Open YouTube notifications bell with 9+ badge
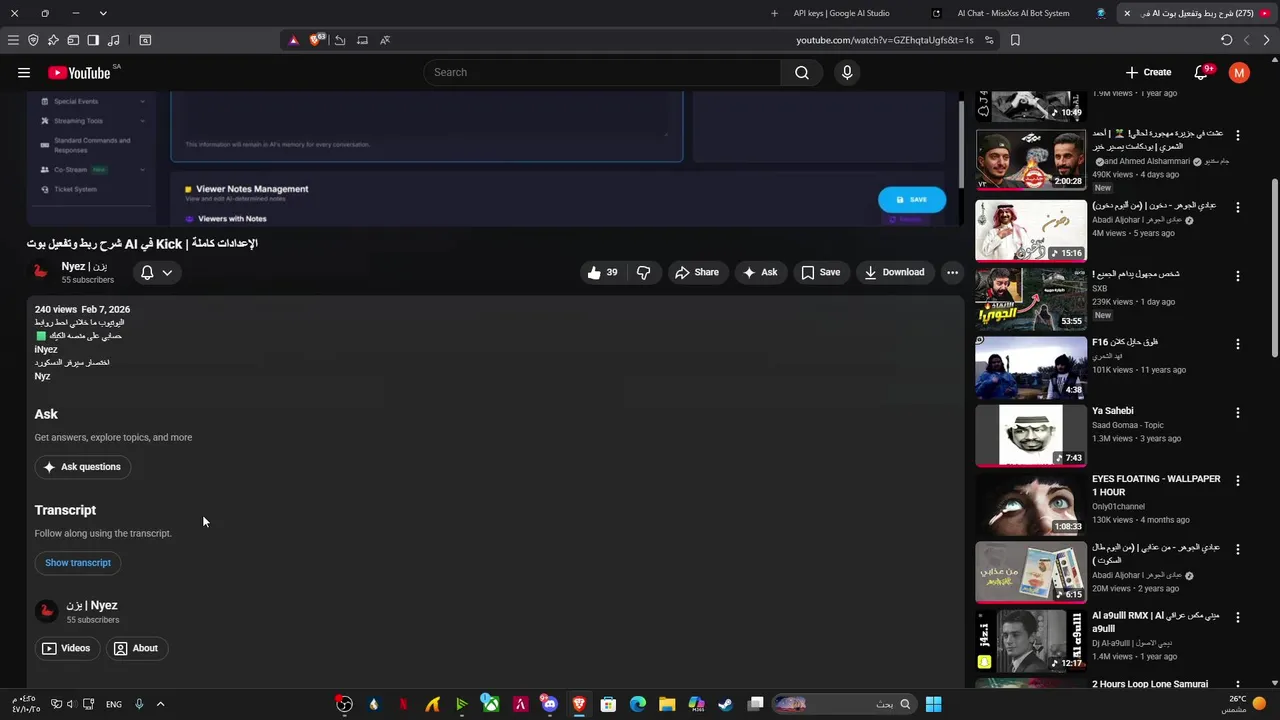This screenshot has width=1280, height=720. pyautogui.click(x=1203, y=72)
